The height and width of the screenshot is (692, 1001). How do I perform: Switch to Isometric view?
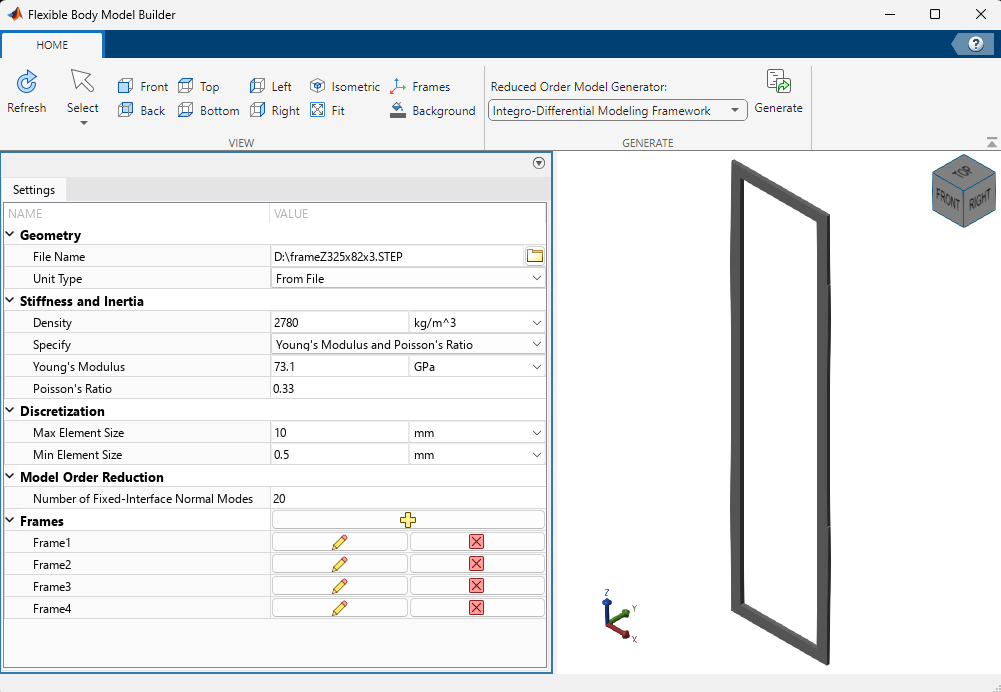coord(344,86)
